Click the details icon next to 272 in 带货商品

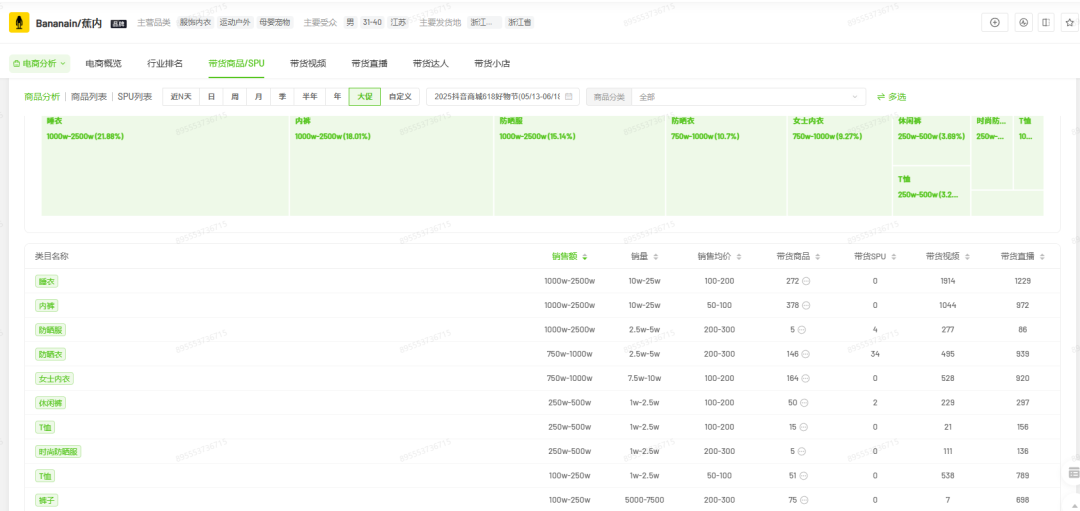[x=805, y=281]
